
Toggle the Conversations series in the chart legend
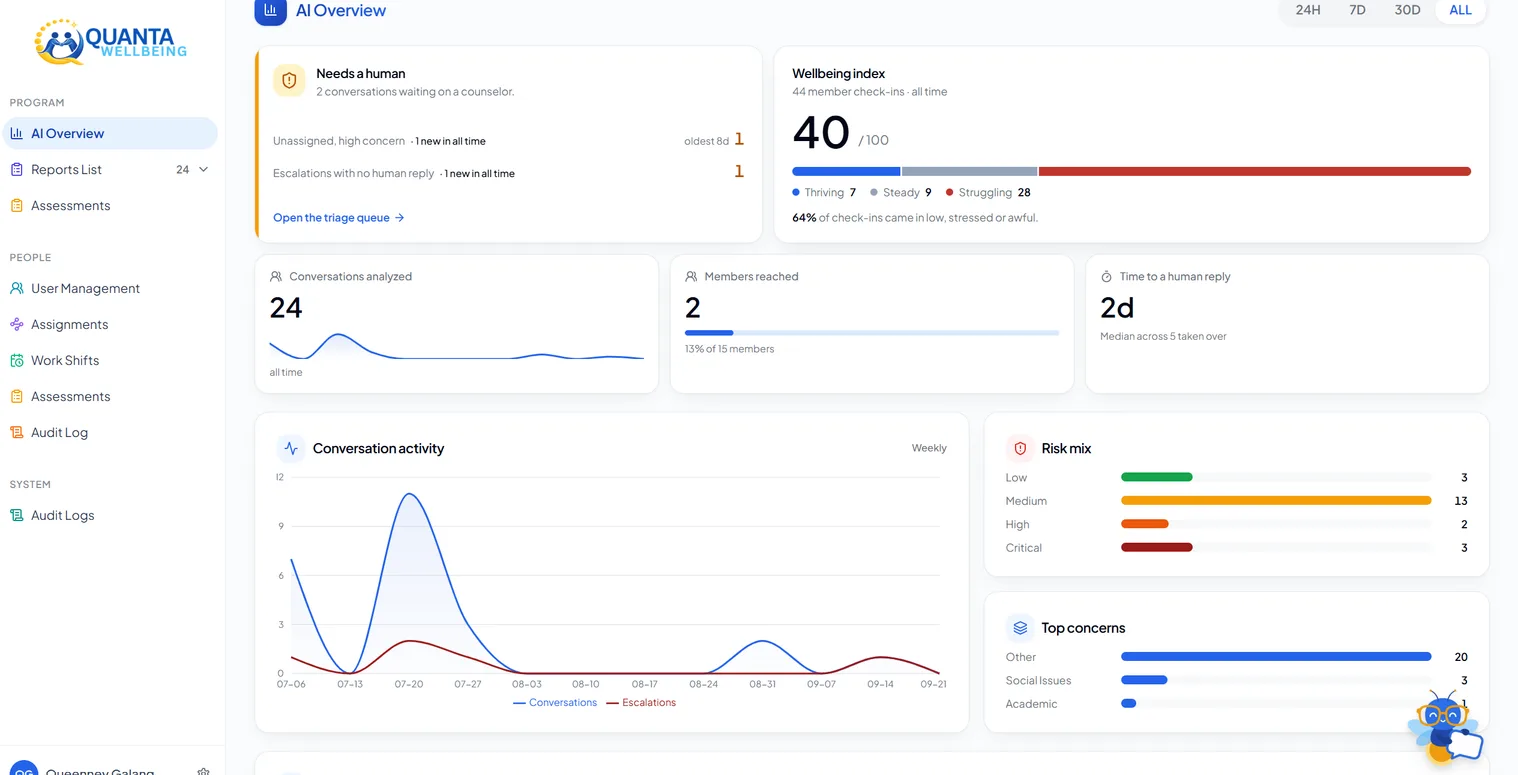[x=555, y=703]
